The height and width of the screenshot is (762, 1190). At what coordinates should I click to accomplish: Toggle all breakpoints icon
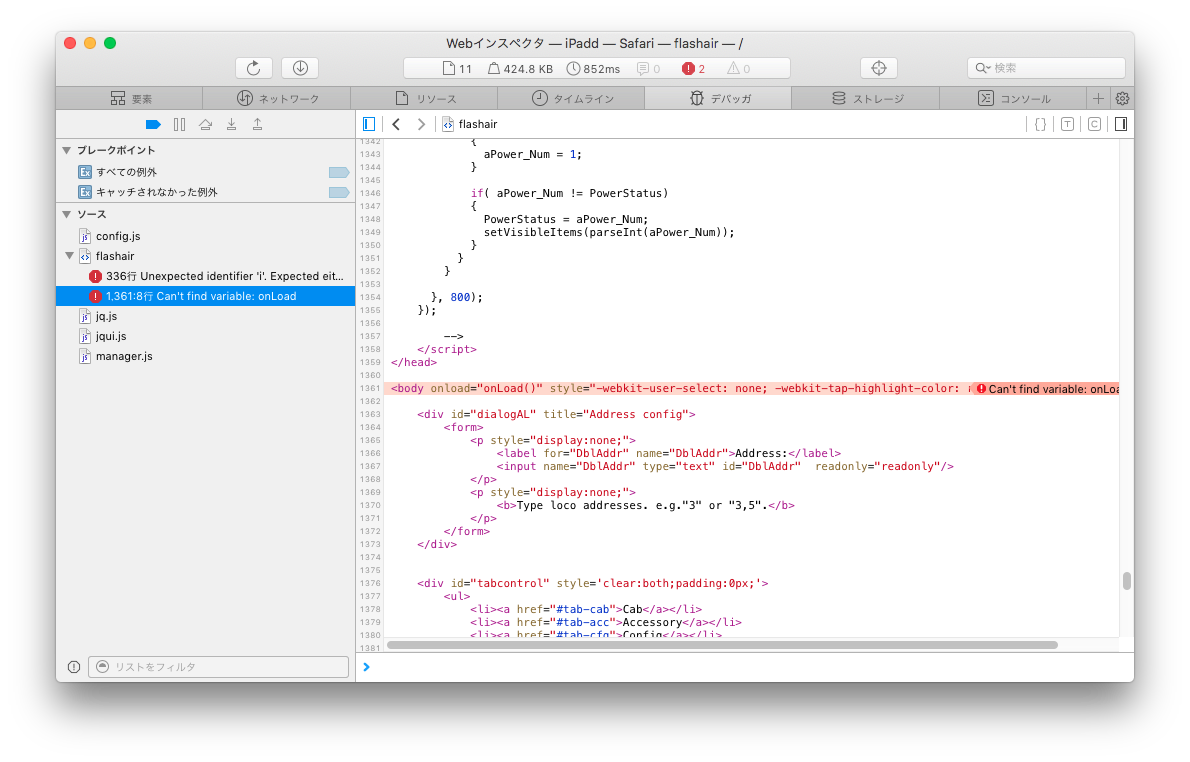(x=153, y=124)
